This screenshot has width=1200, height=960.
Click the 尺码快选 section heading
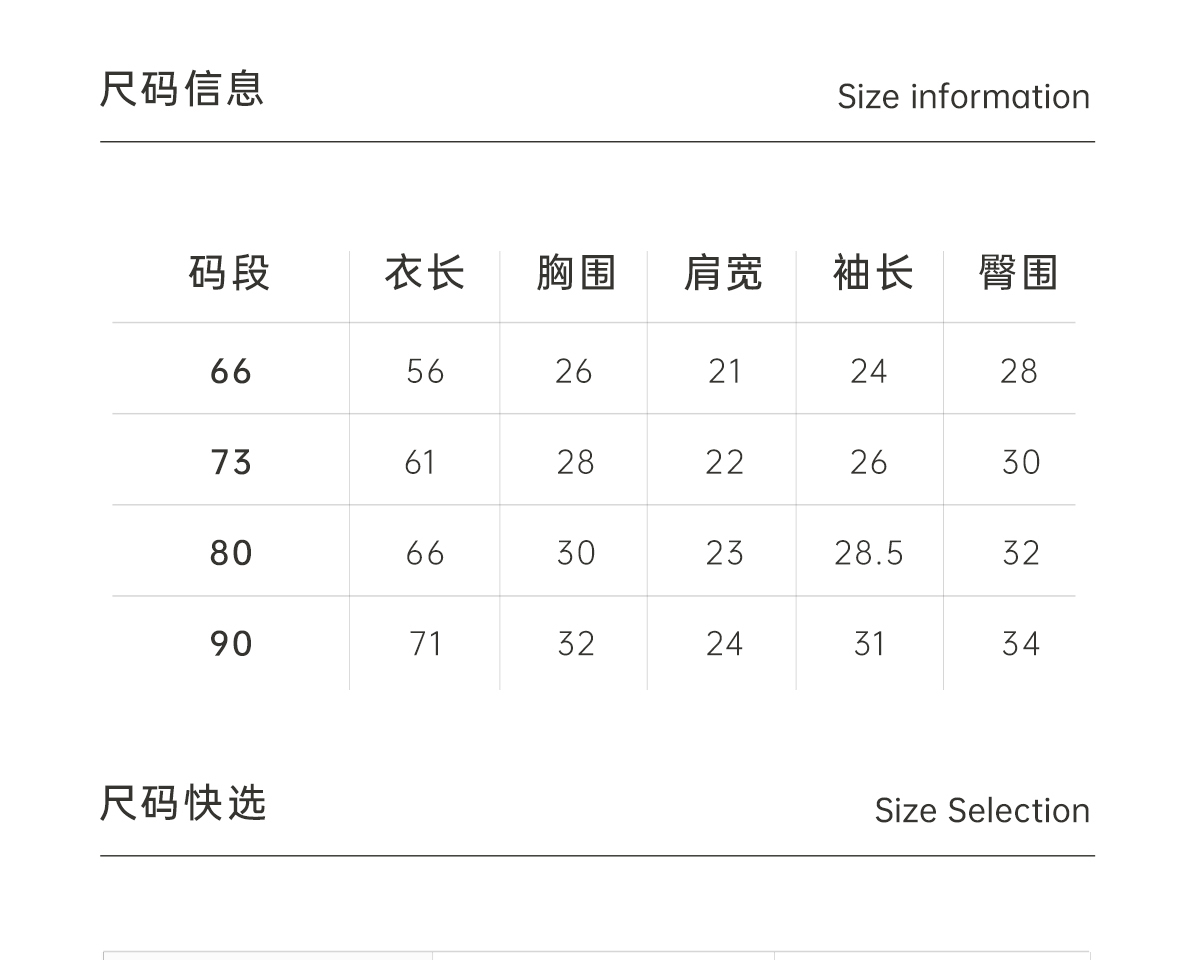pyautogui.click(x=183, y=803)
